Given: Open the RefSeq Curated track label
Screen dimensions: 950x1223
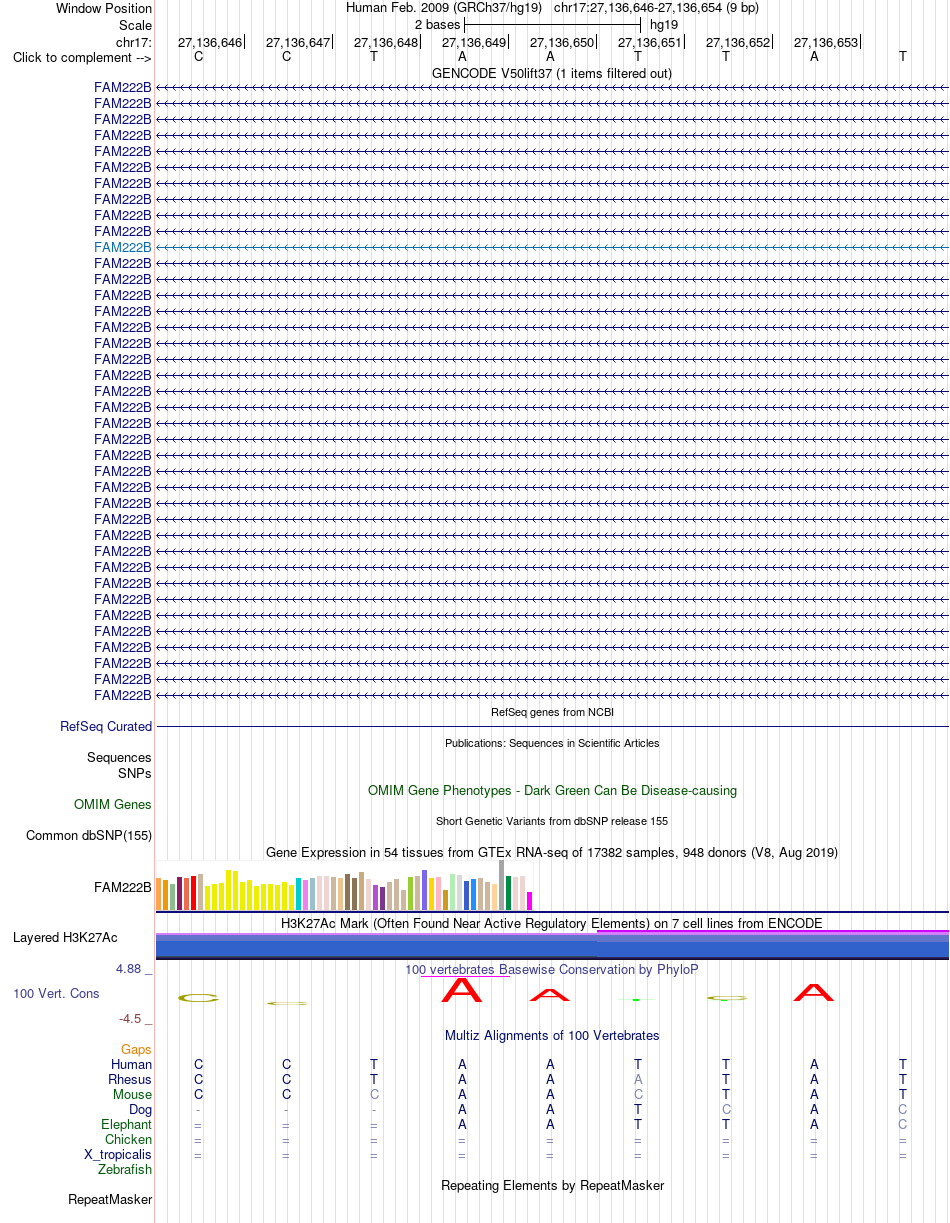Looking at the screenshot, I should (x=106, y=727).
